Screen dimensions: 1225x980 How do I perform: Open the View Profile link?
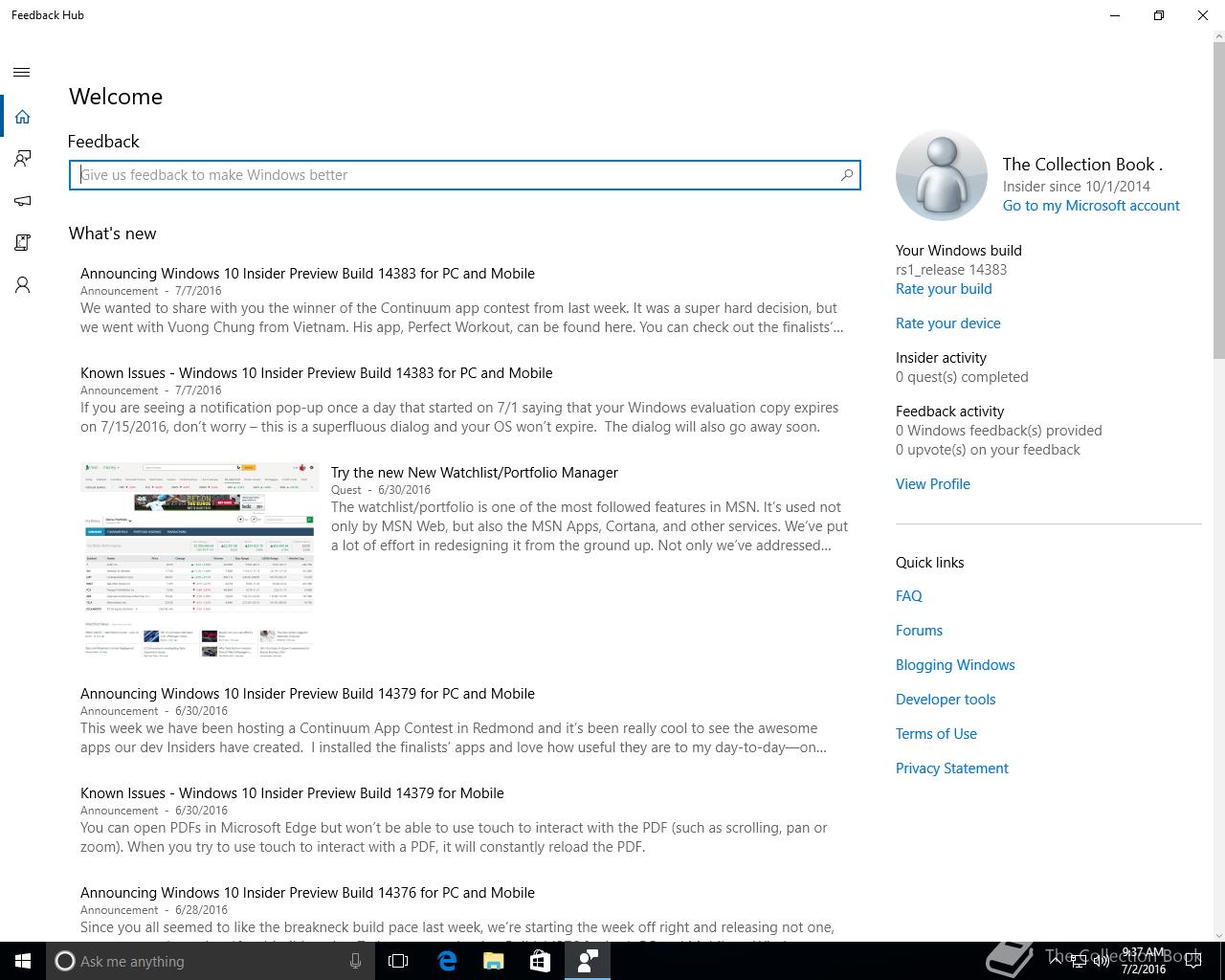click(x=933, y=484)
